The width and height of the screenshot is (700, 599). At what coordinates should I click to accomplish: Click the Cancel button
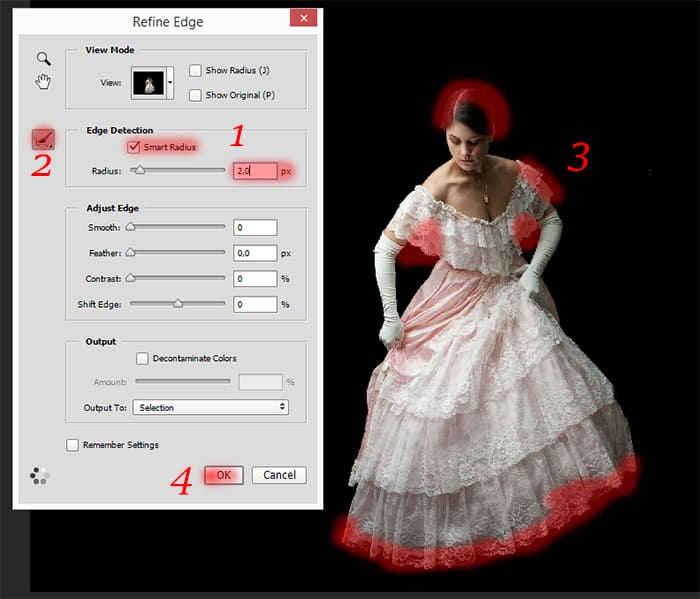coord(279,475)
